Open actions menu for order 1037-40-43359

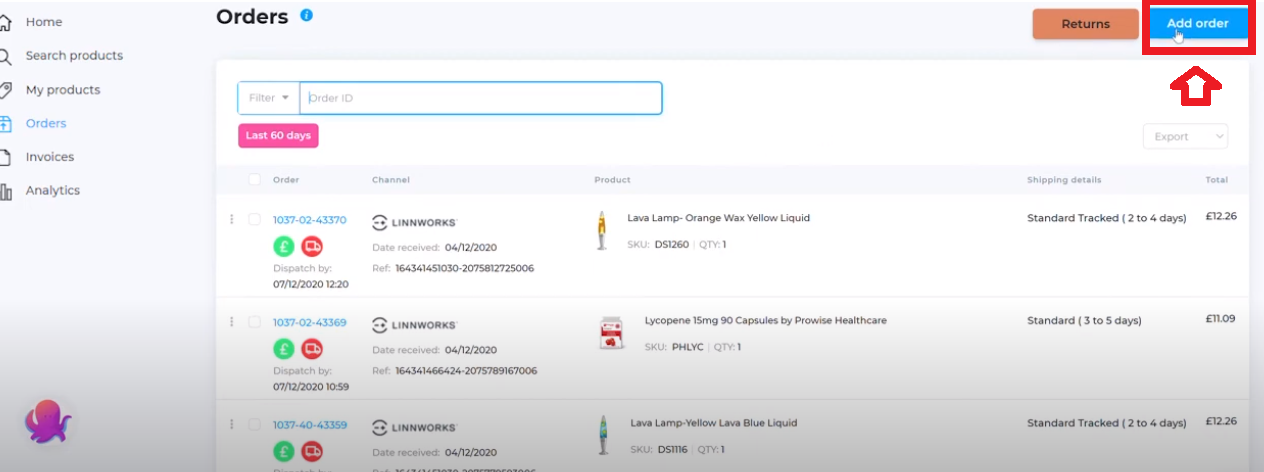(x=232, y=425)
